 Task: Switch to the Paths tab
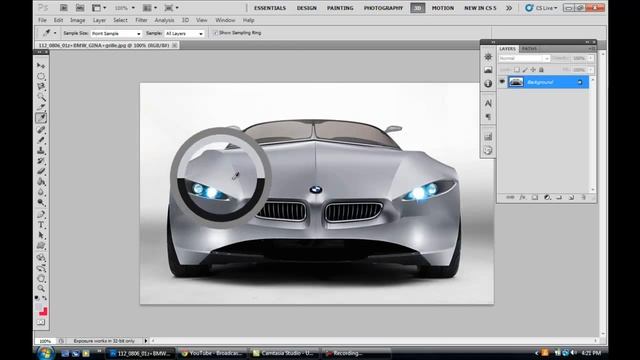(529, 49)
